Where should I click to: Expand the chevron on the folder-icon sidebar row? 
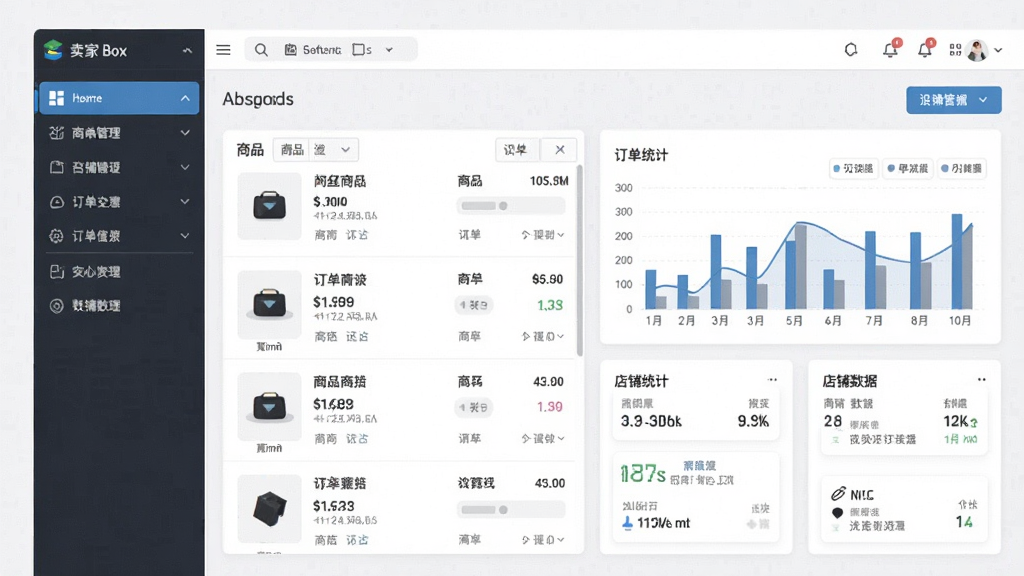[185, 167]
